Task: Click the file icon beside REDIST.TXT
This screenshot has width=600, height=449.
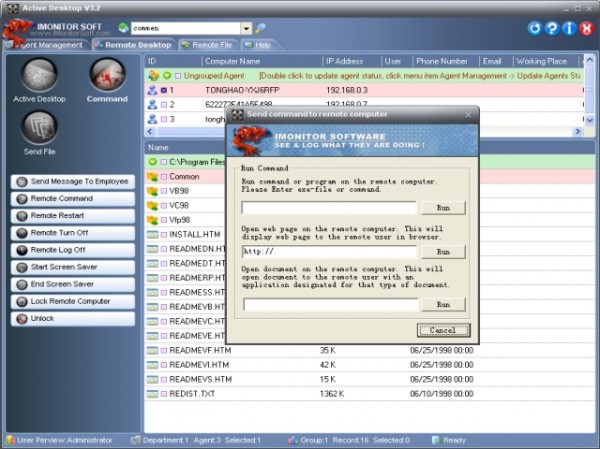Action: pos(152,394)
